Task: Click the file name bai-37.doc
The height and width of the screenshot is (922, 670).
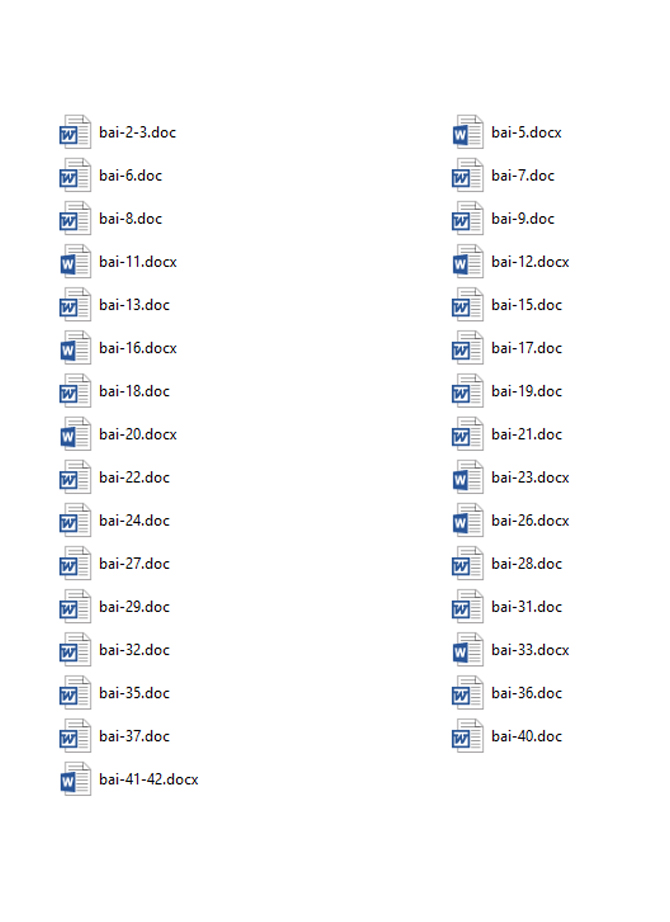Action: tap(134, 736)
